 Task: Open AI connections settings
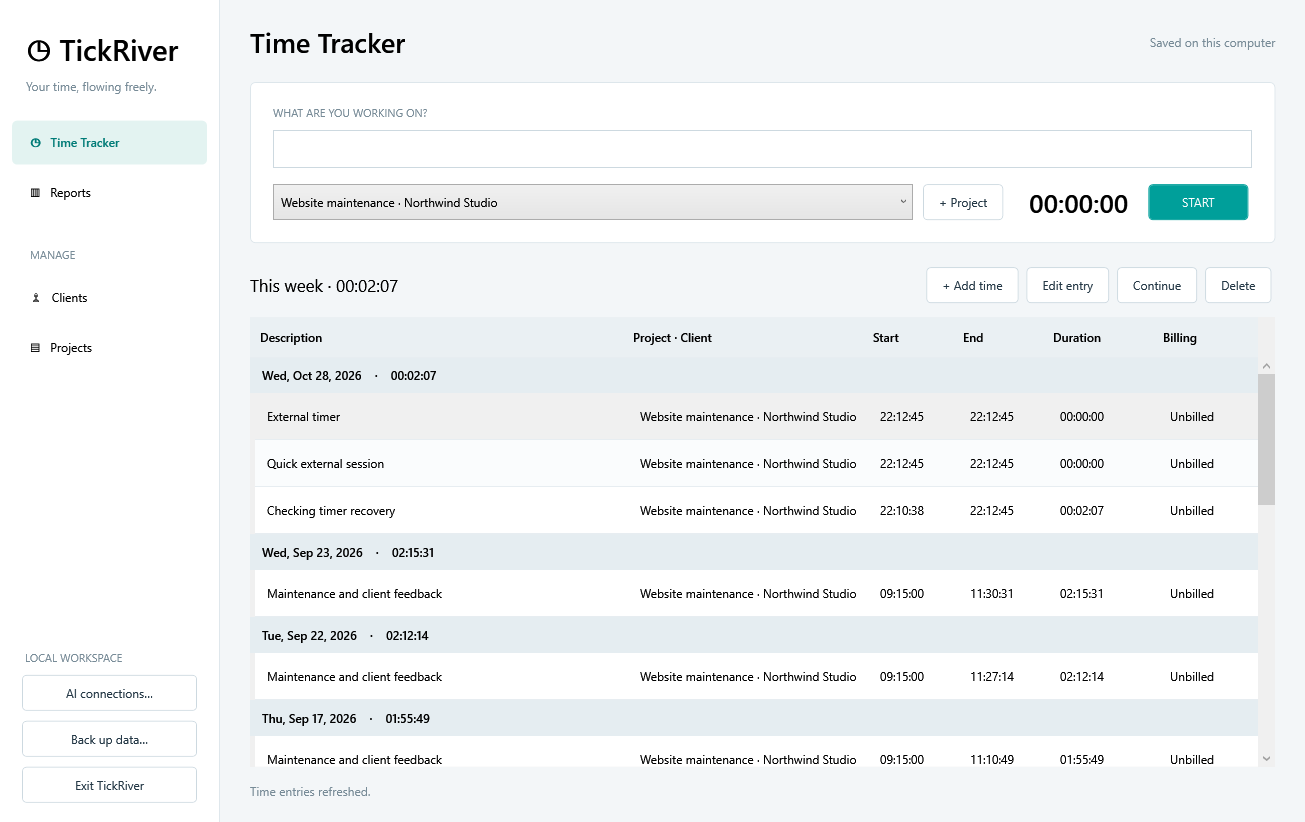110,693
